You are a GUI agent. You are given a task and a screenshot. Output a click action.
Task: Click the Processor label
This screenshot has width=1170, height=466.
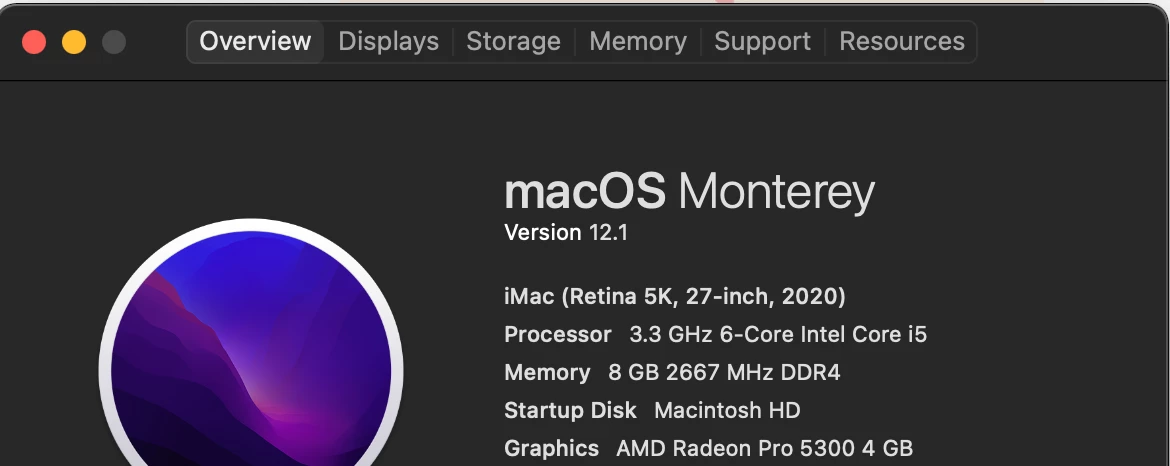tap(557, 334)
